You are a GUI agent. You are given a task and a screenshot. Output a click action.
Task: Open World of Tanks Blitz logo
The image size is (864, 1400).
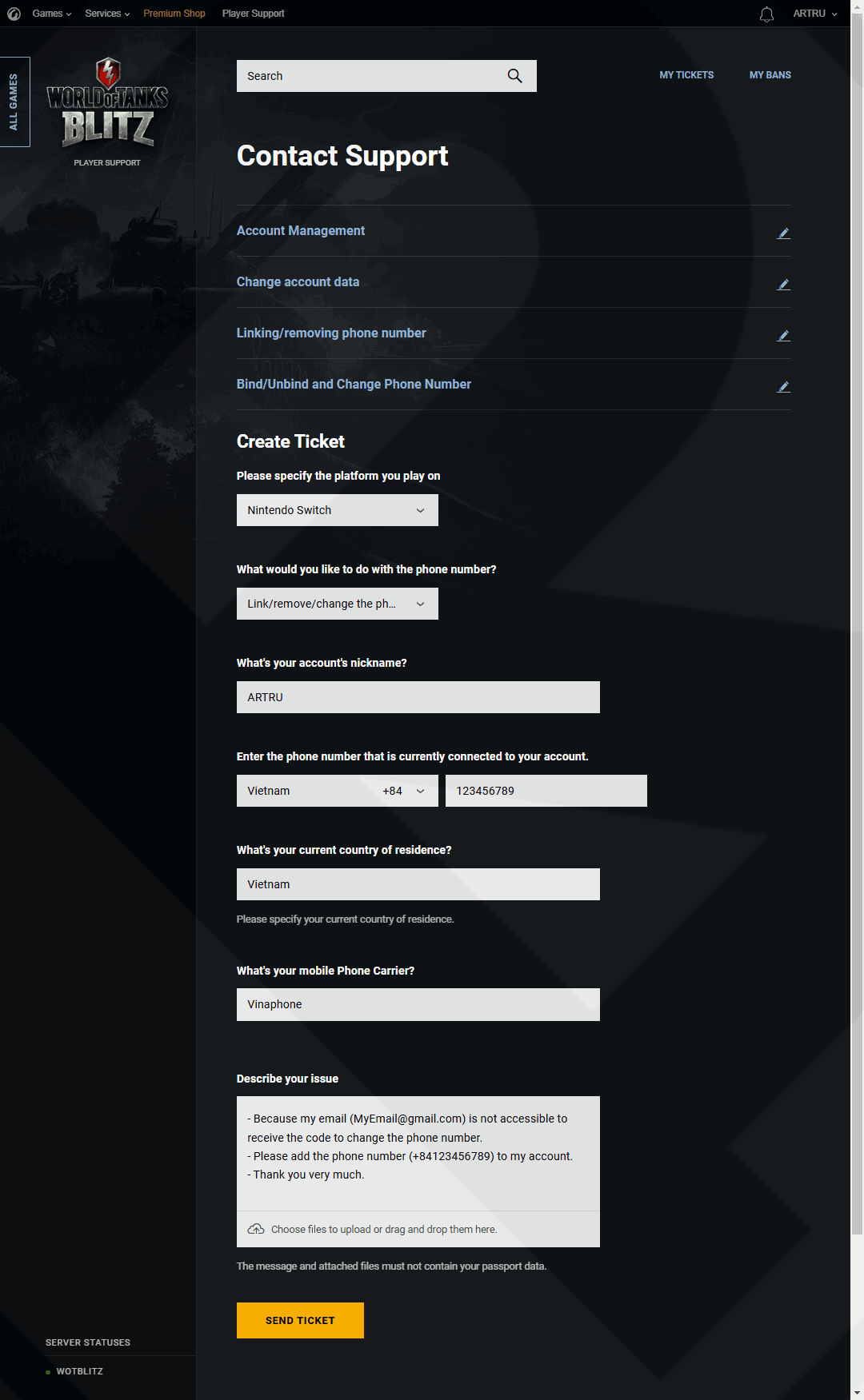[107, 103]
